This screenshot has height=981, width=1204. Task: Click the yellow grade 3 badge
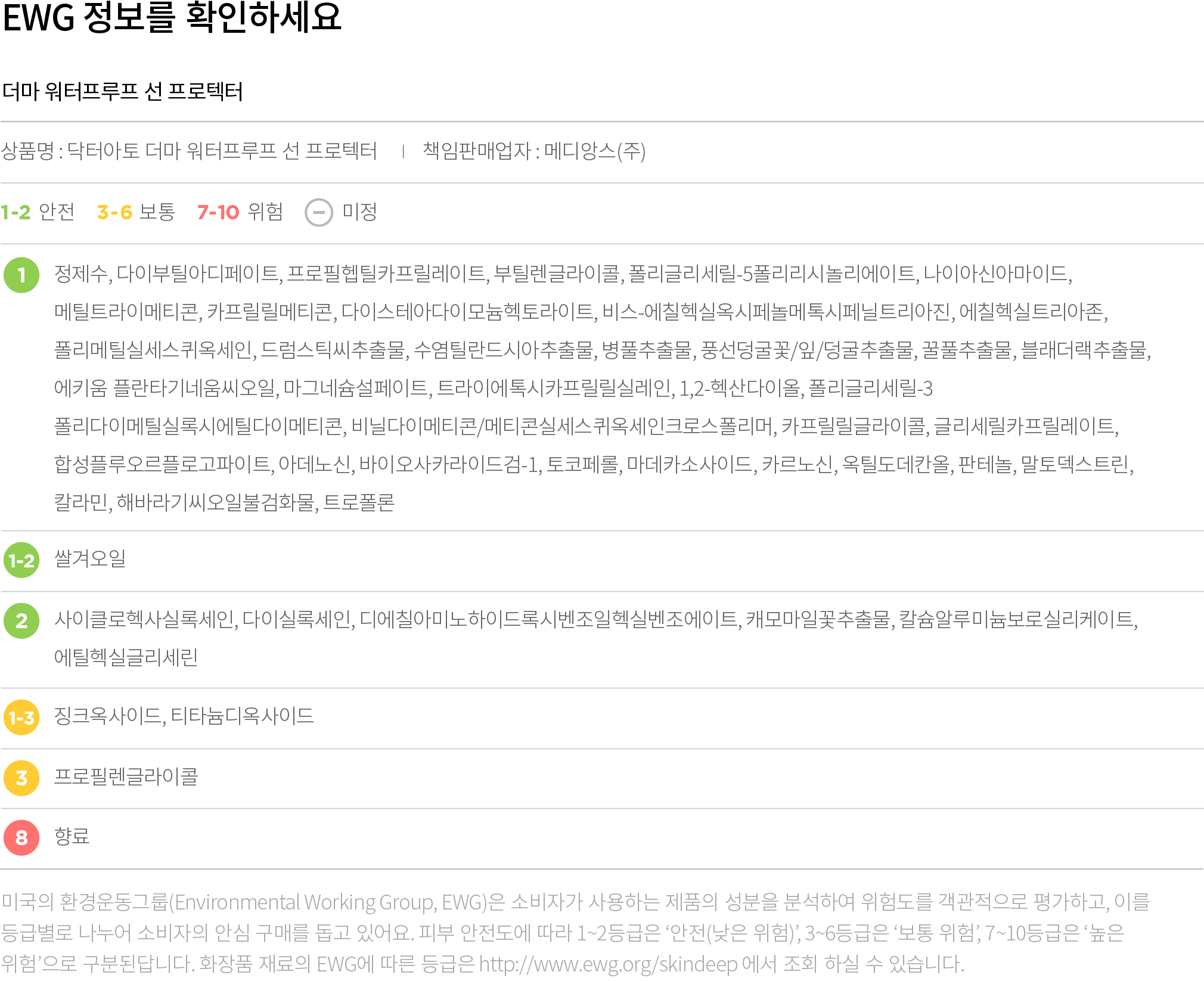tap(21, 778)
